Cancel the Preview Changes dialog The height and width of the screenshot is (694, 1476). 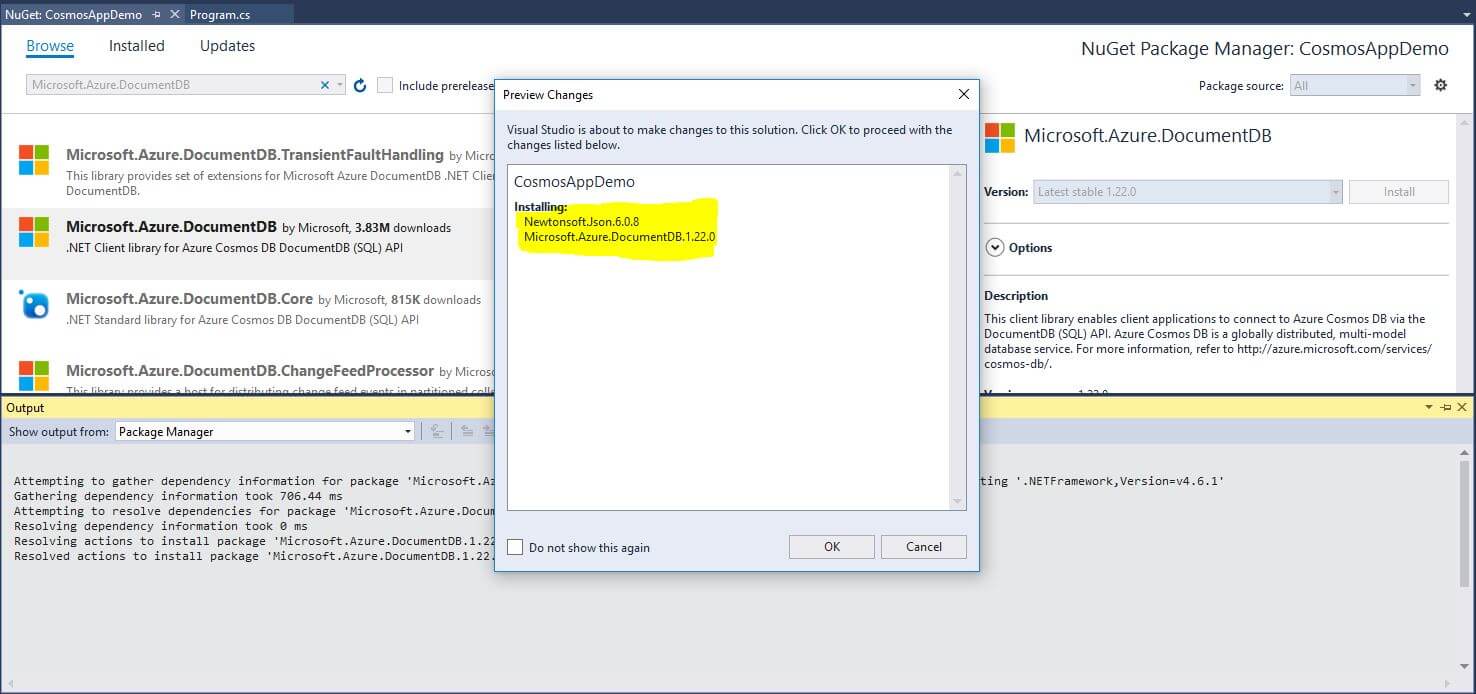pyautogui.click(x=923, y=547)
